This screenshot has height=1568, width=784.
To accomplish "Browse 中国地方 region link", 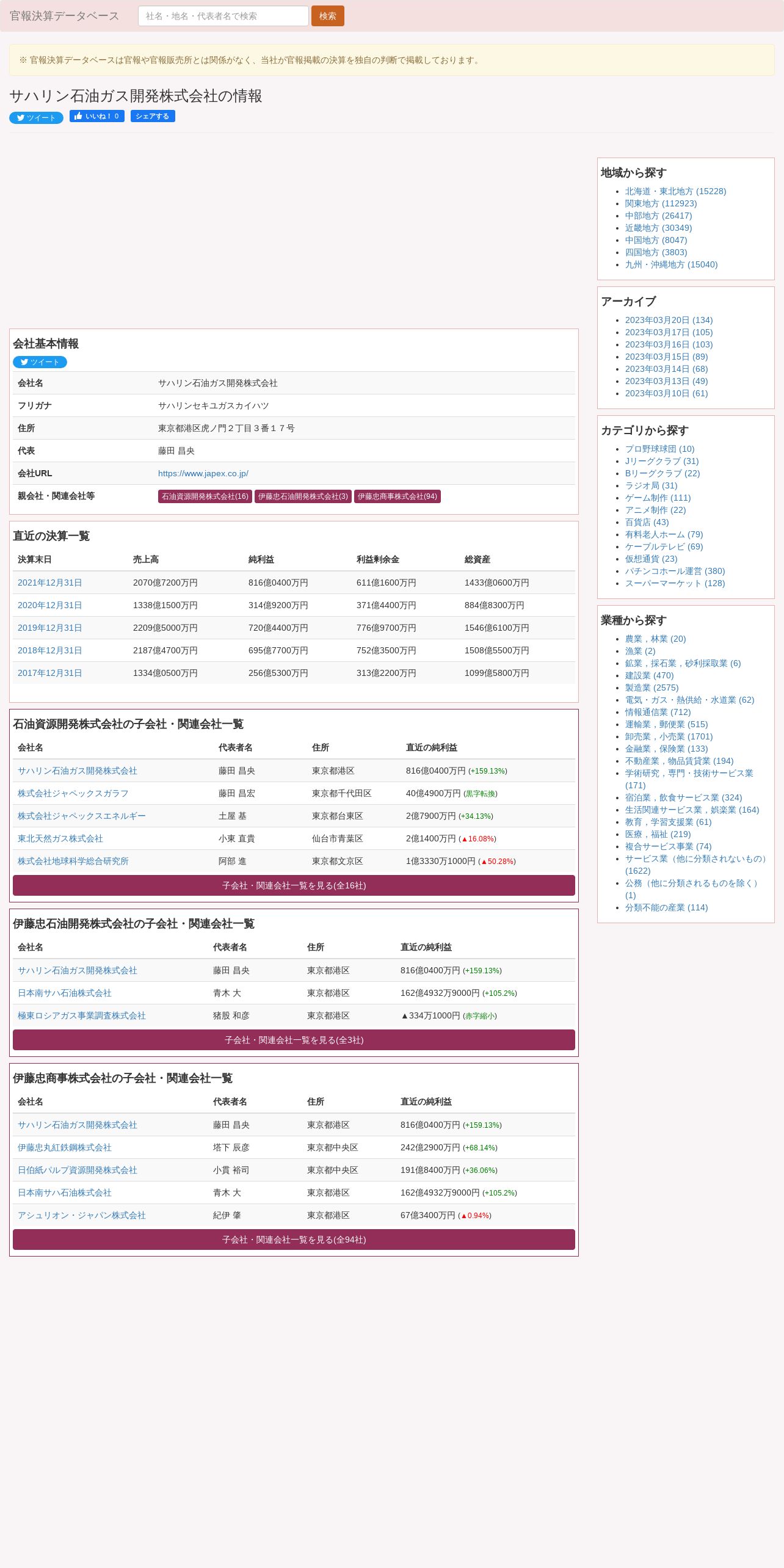I will pyautogui.click(x=656, y=240).
